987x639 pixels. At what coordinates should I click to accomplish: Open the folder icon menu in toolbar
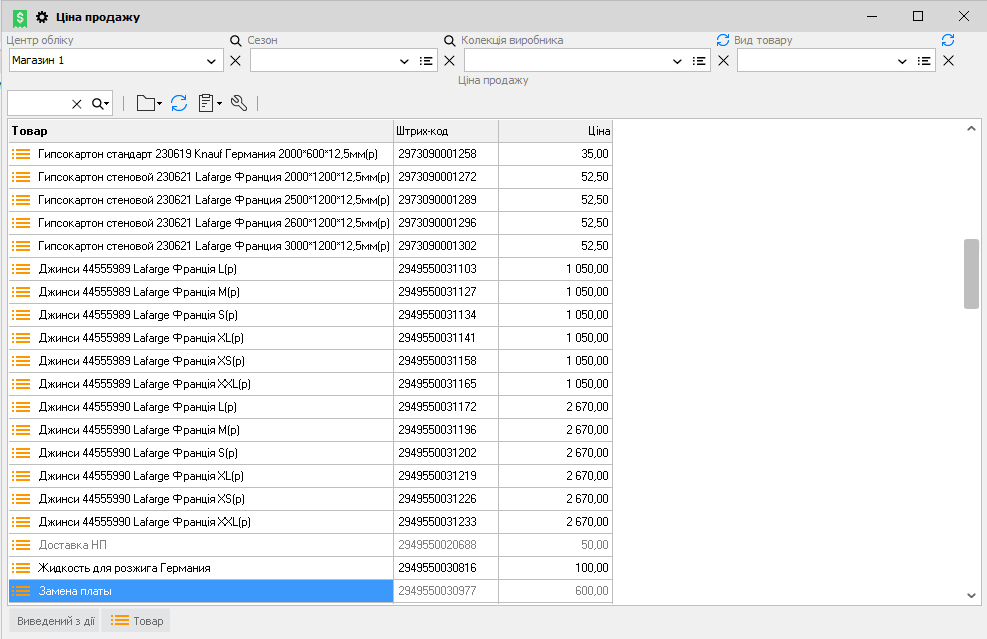pyautogui.click(x=149, y=103)
